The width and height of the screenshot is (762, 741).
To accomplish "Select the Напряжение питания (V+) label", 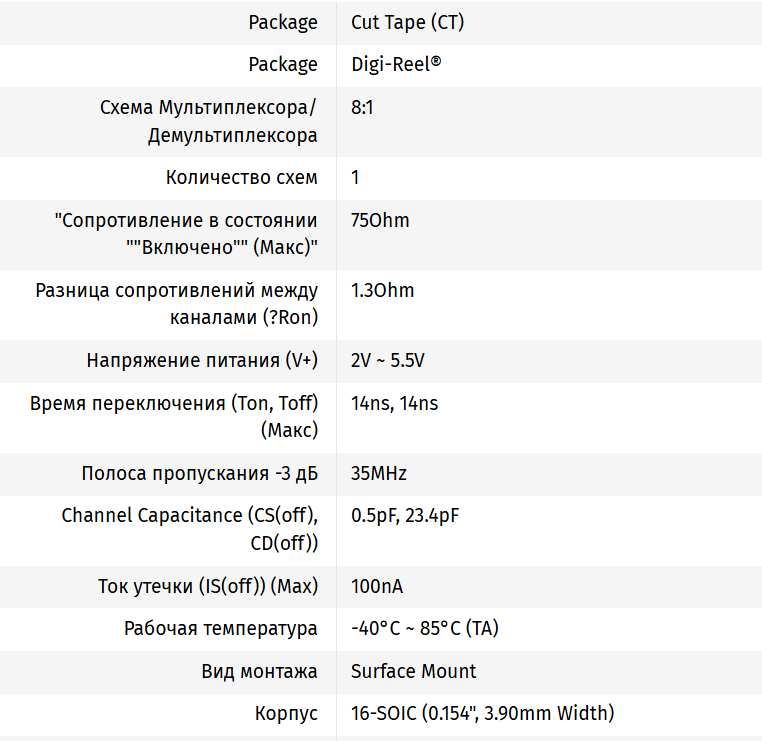I will coord(202,361).
